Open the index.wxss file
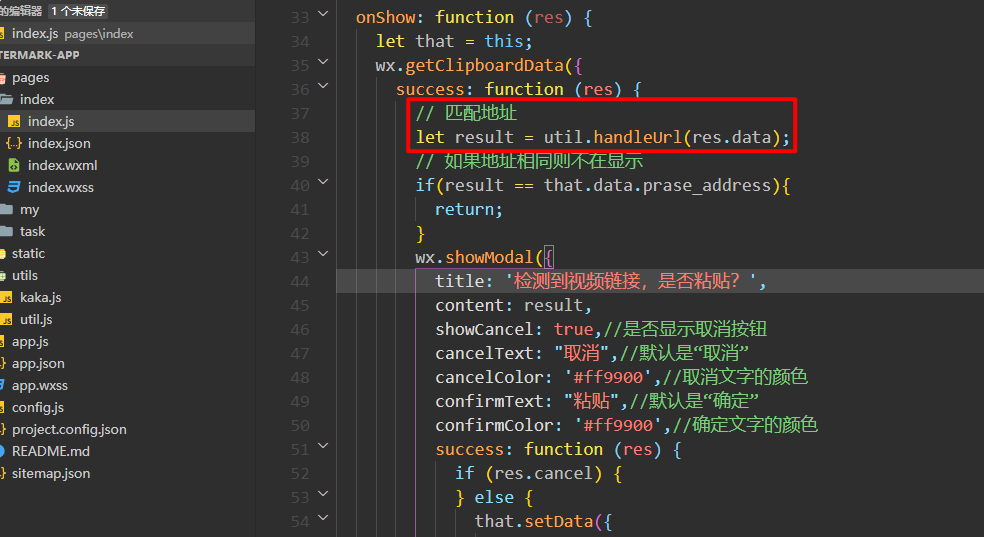The height and width of the screenshot is (537, 984). (x=60, y=187)
